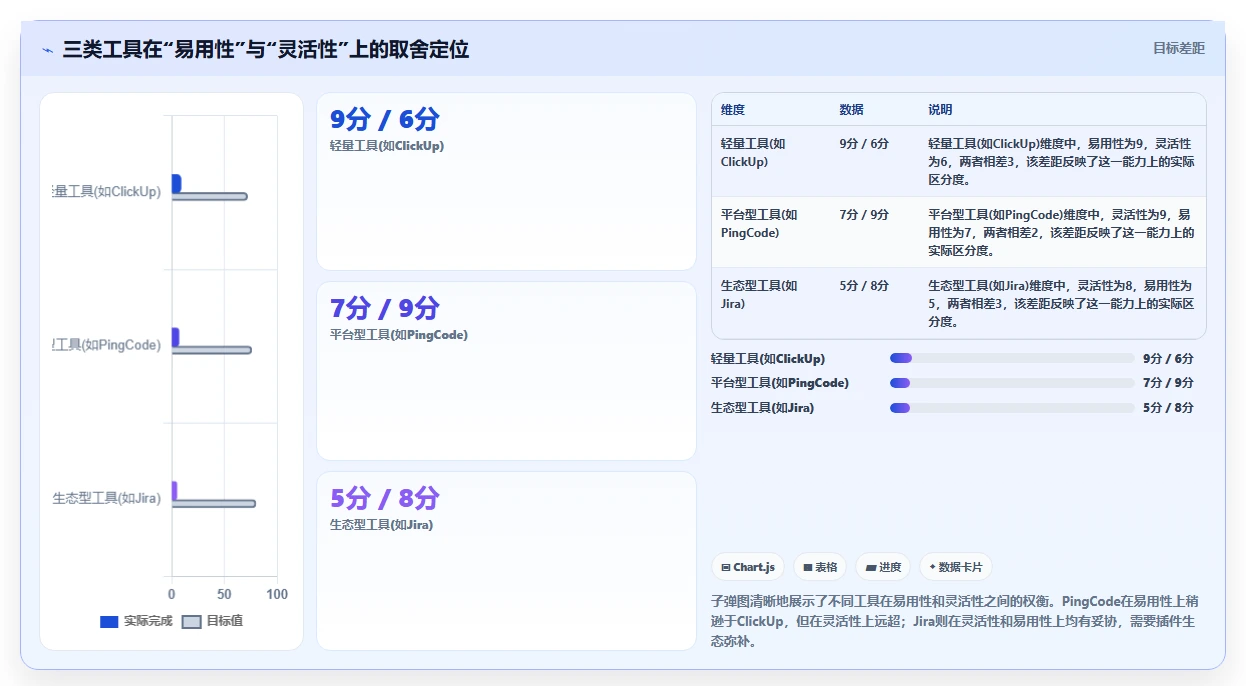The height and width of the screenshot is (686, 1246).
Task: Click the 数据 column header
Action: pos(852,110)
